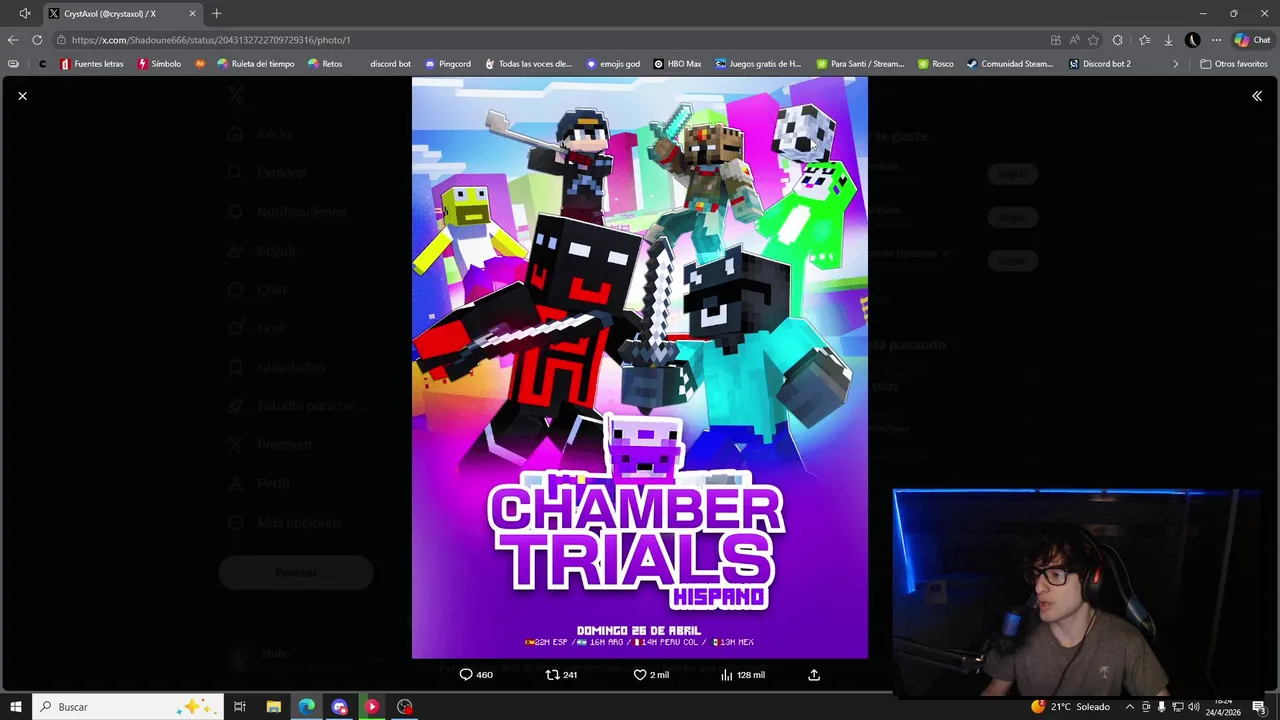
Task: Close the photo viewer with the X
Action: tap(22, 96)
